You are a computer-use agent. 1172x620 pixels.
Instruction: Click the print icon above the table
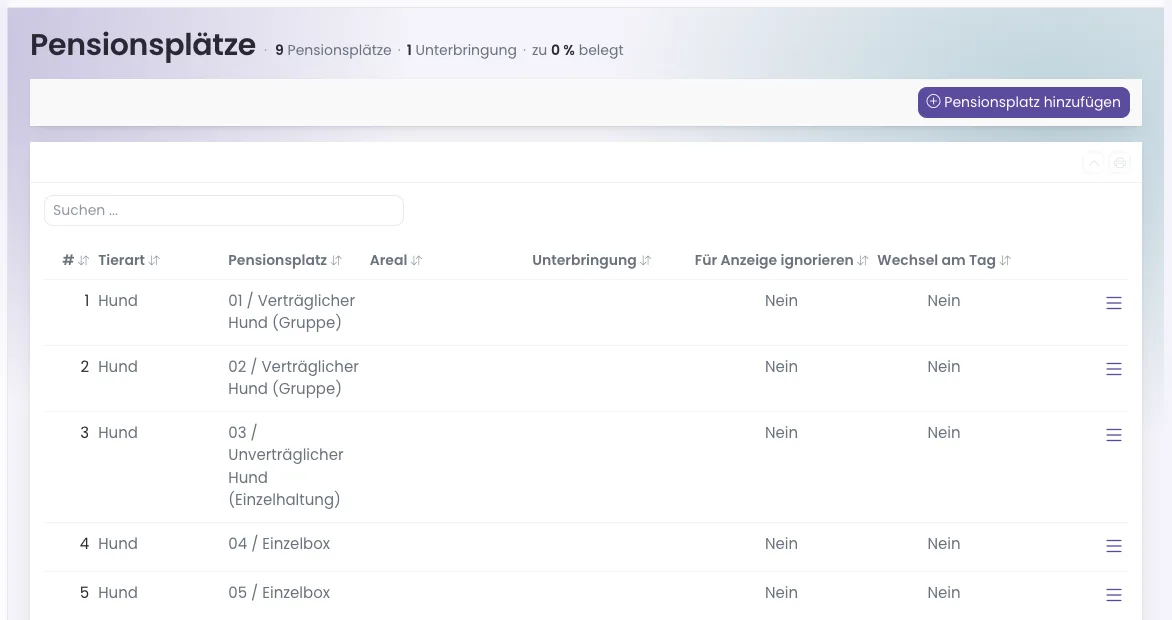[1120, 163]
